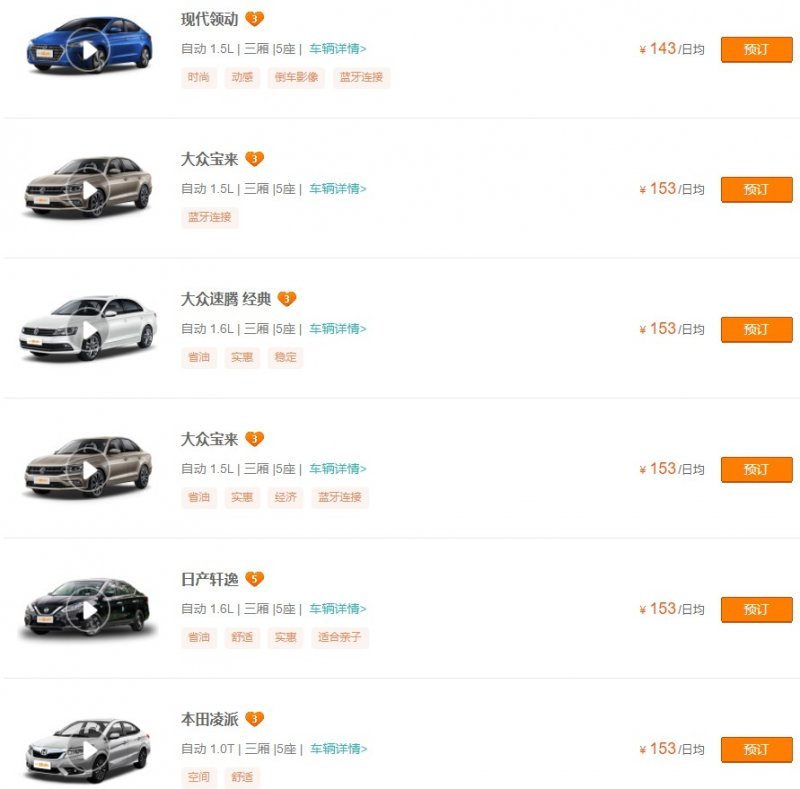This screenshot has width=800, height=789.
Task: Play the 本田凌派 car video
Action: pyautogui.click(x=89, y=750)
